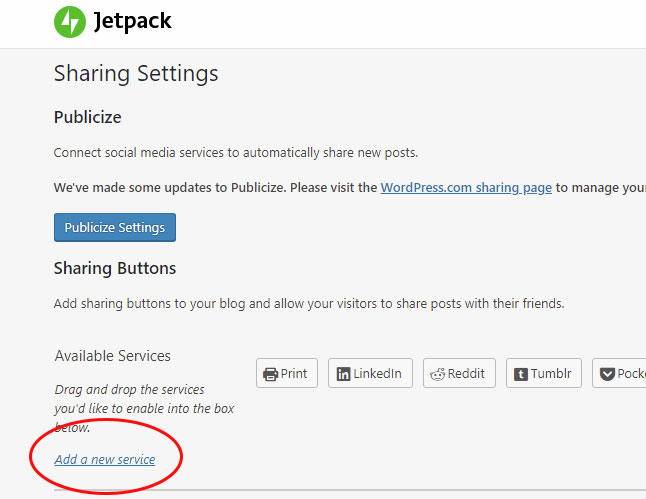Image resolution: width=646 pixels, height=499 pixels.
Task: Click the LinkedIn 'in' logo icon
Action: [x=343, y=374]
